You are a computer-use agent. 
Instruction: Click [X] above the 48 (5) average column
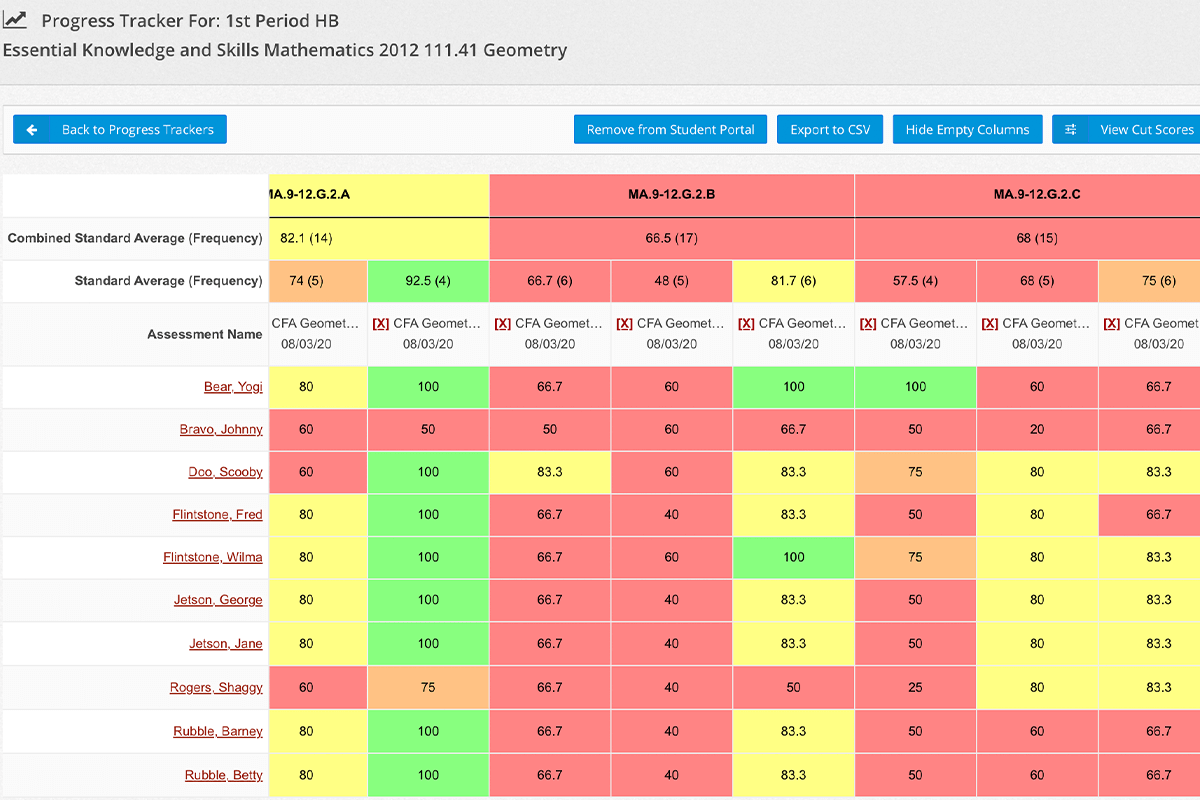coord(624,324)
